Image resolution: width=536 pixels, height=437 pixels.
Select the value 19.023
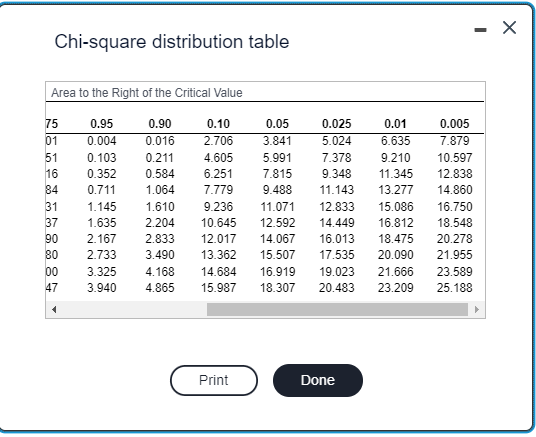pos(337,272)
